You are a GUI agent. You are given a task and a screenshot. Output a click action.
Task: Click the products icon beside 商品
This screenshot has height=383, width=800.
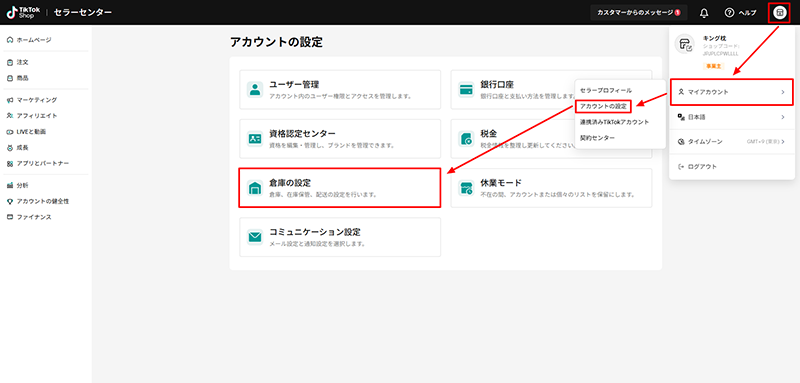[x=10, y=78]
